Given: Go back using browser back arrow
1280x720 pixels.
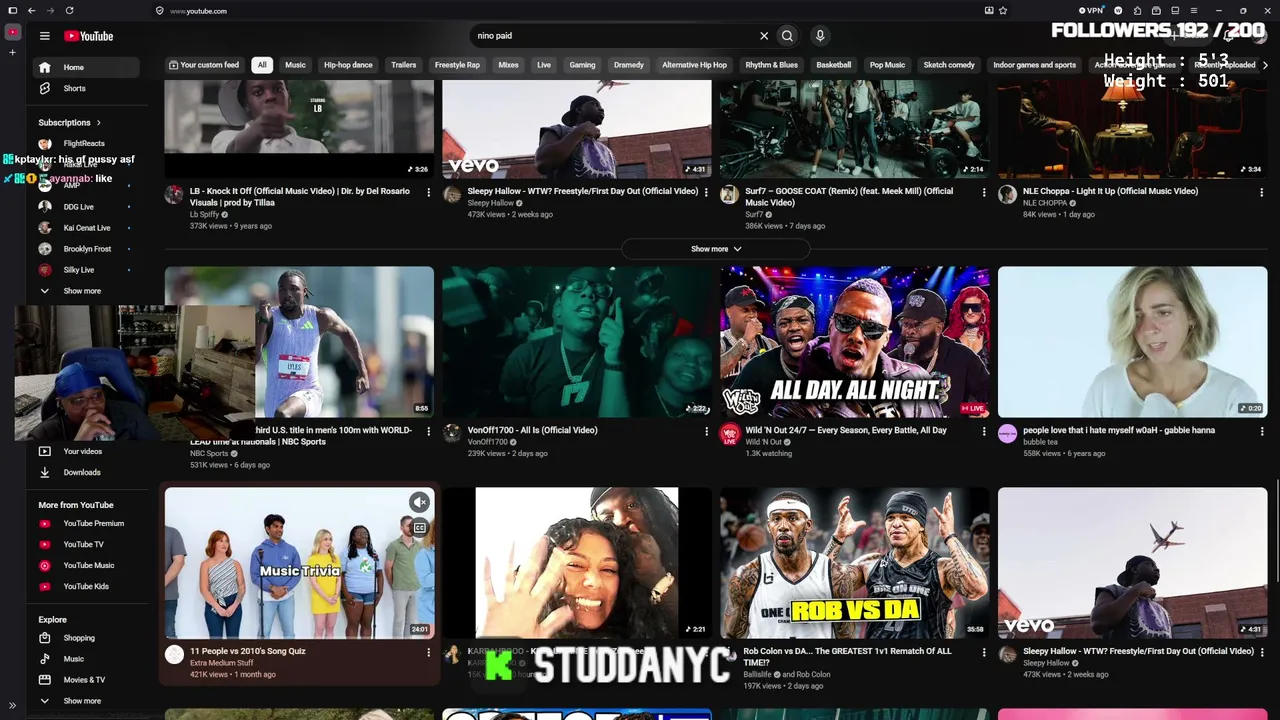Looking at the screenshot, I should click(x=31, y=10).
